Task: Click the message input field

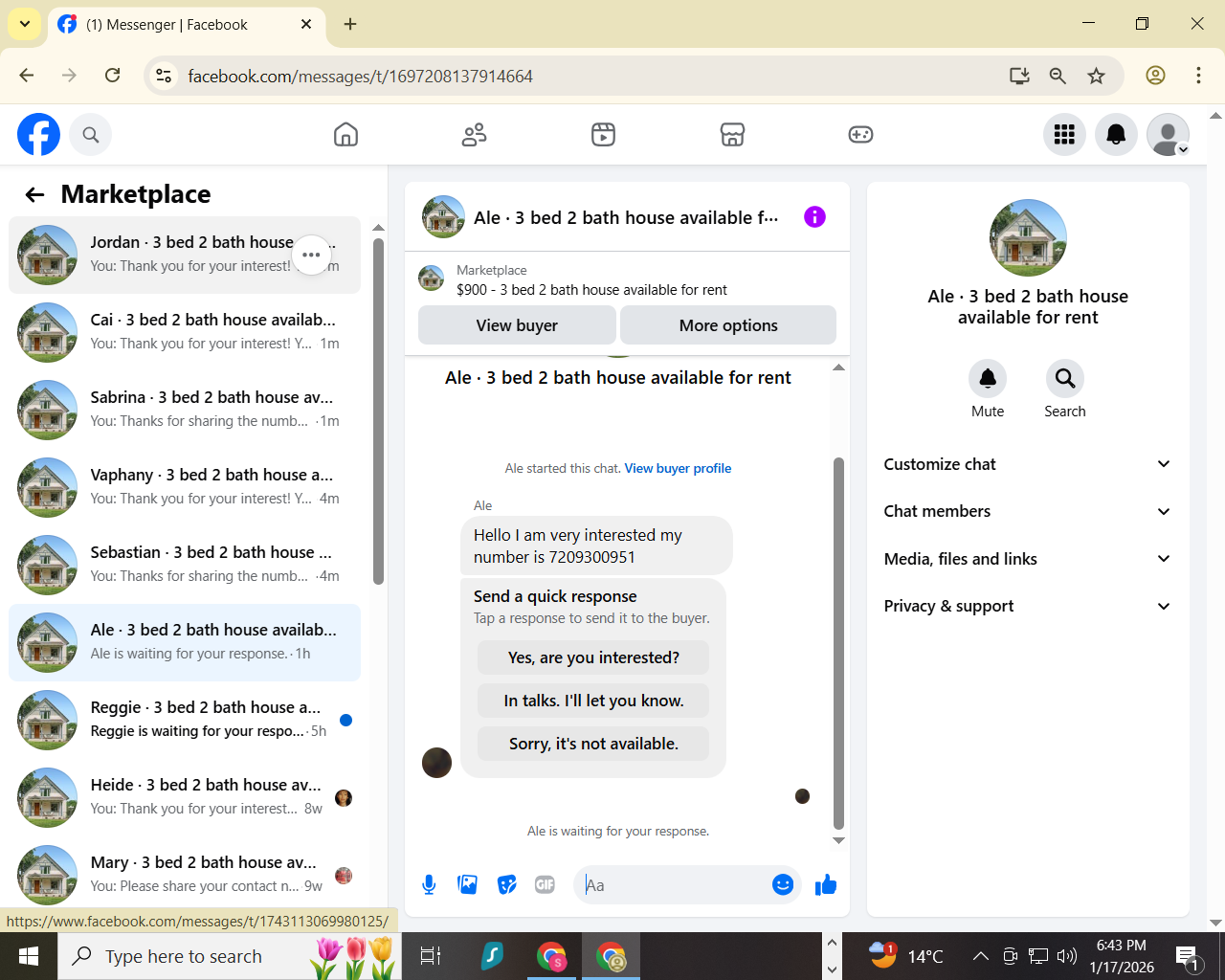Action: tap(675, 885)
